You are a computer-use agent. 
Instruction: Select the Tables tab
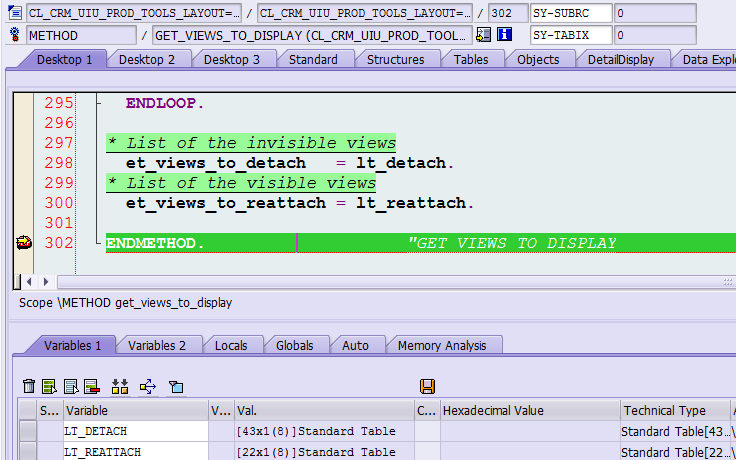point(471,60)
